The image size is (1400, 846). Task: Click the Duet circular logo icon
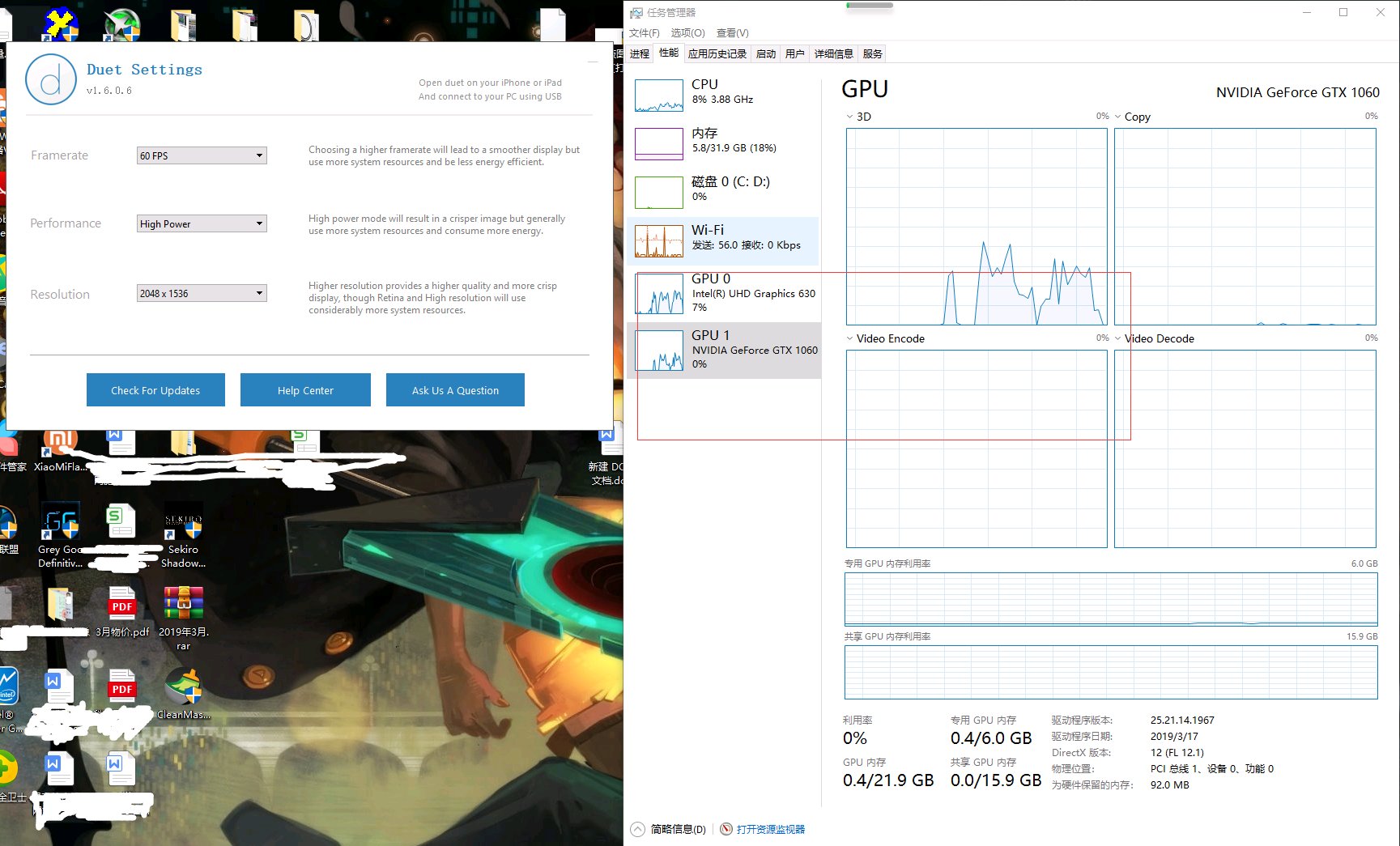[x=51, y=80]
